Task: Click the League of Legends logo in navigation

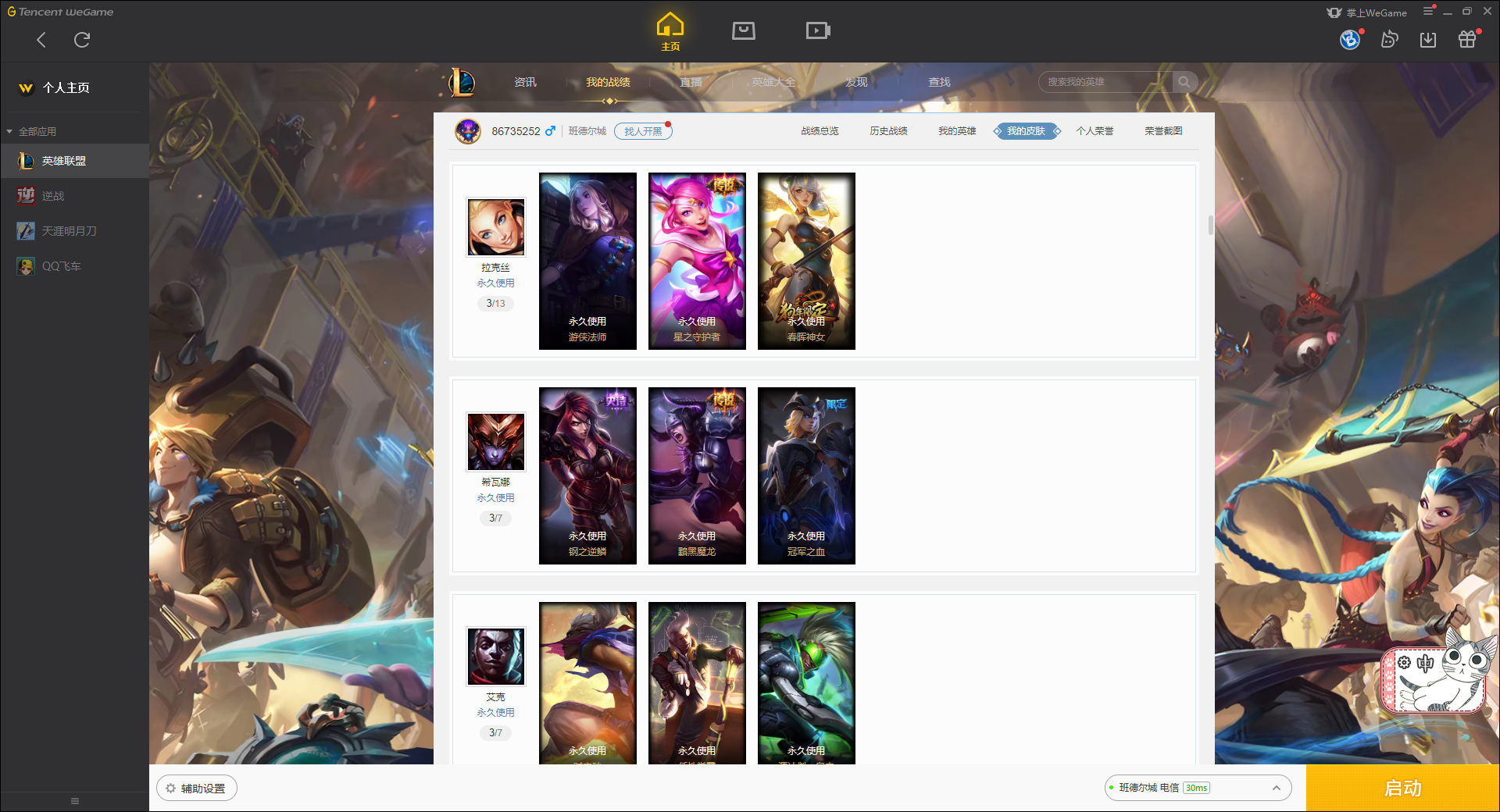Action: pyautogui.click(x=462, y=82)
